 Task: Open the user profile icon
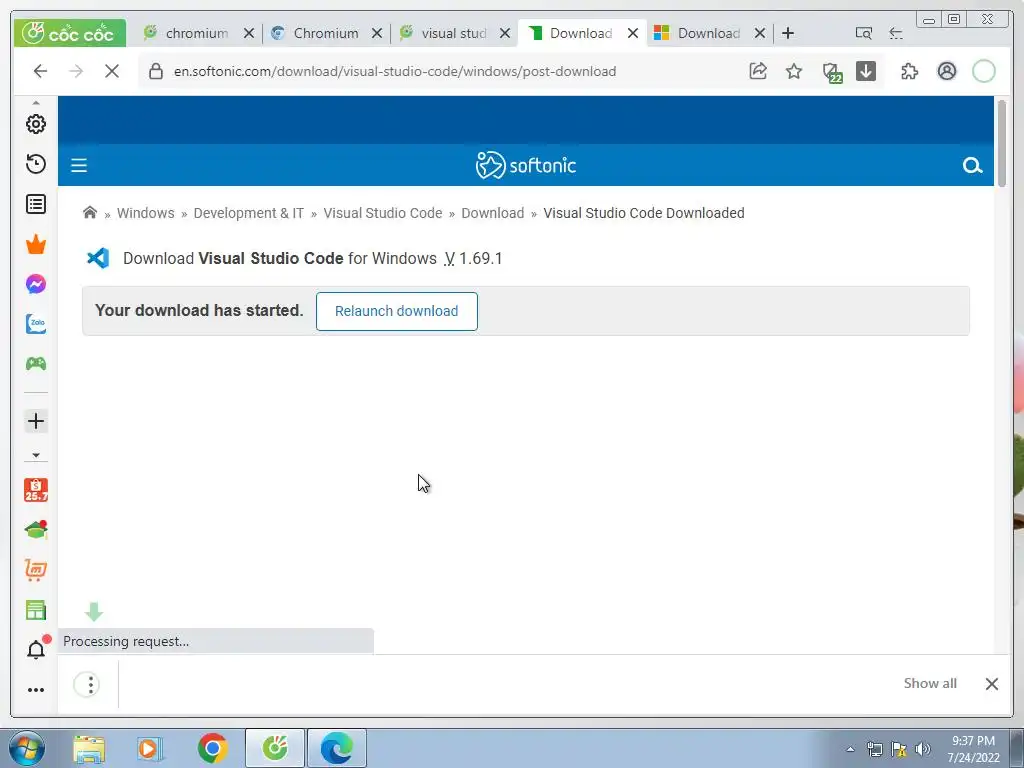(947, 71)
